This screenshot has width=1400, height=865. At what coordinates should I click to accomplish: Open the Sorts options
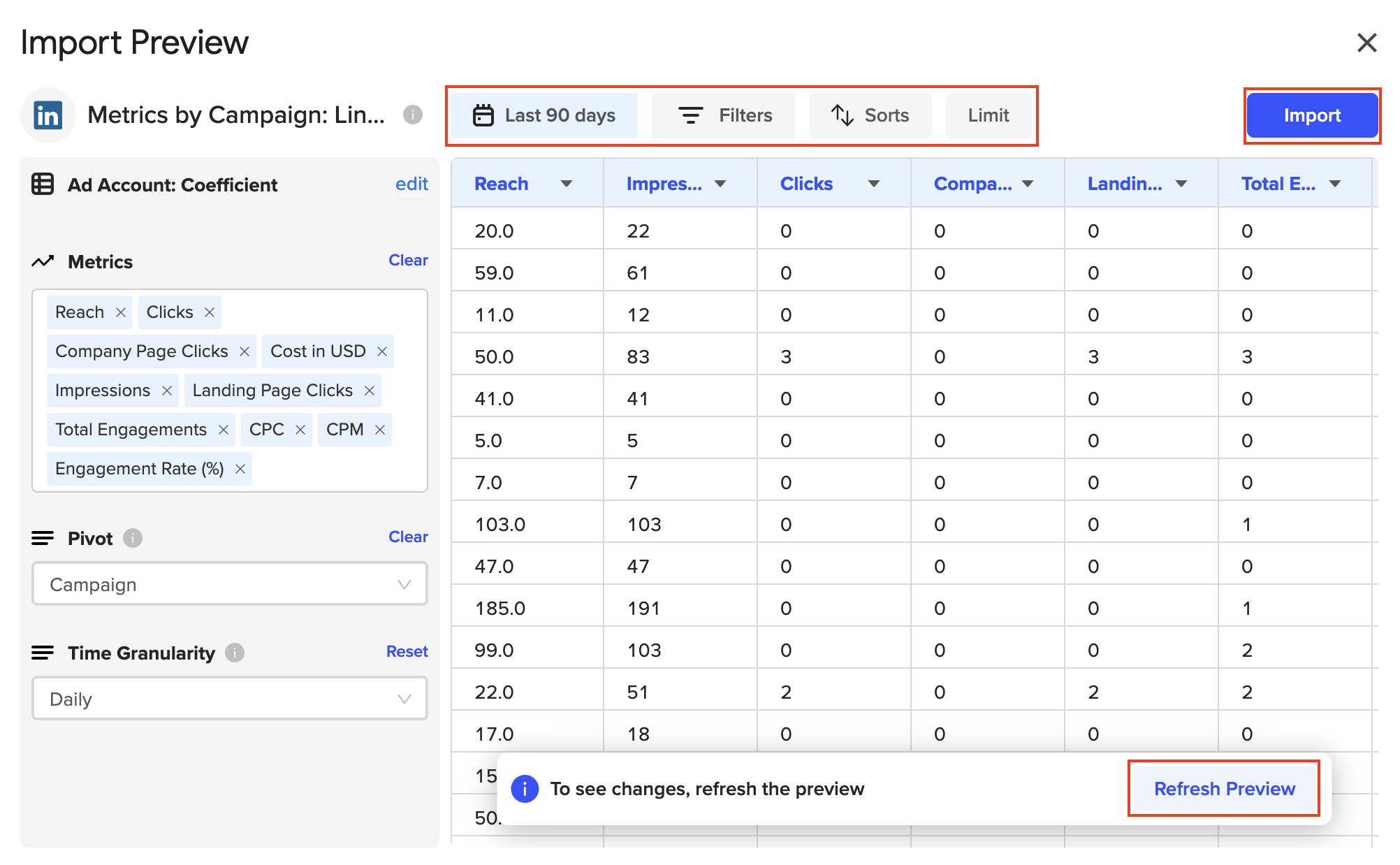(870, 115)
